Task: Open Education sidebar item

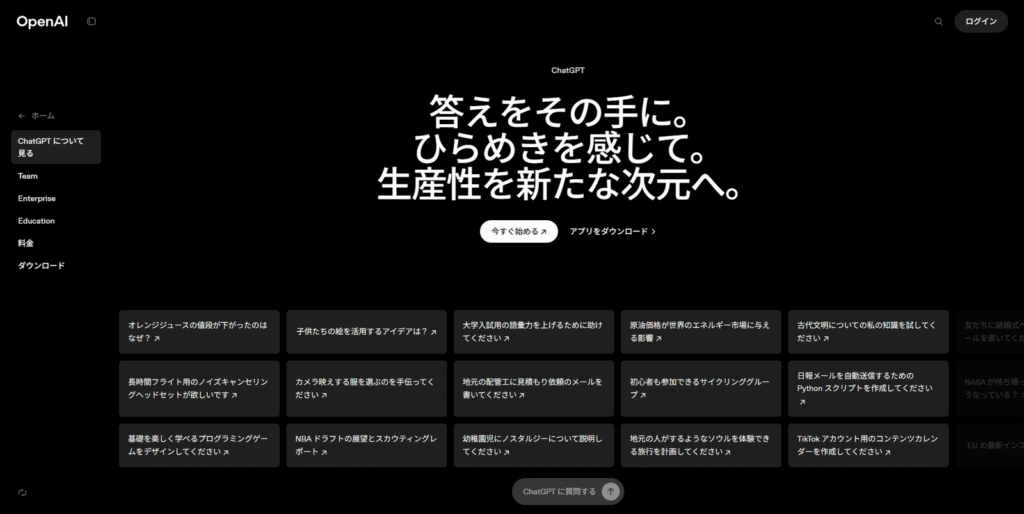Action: 37,221
